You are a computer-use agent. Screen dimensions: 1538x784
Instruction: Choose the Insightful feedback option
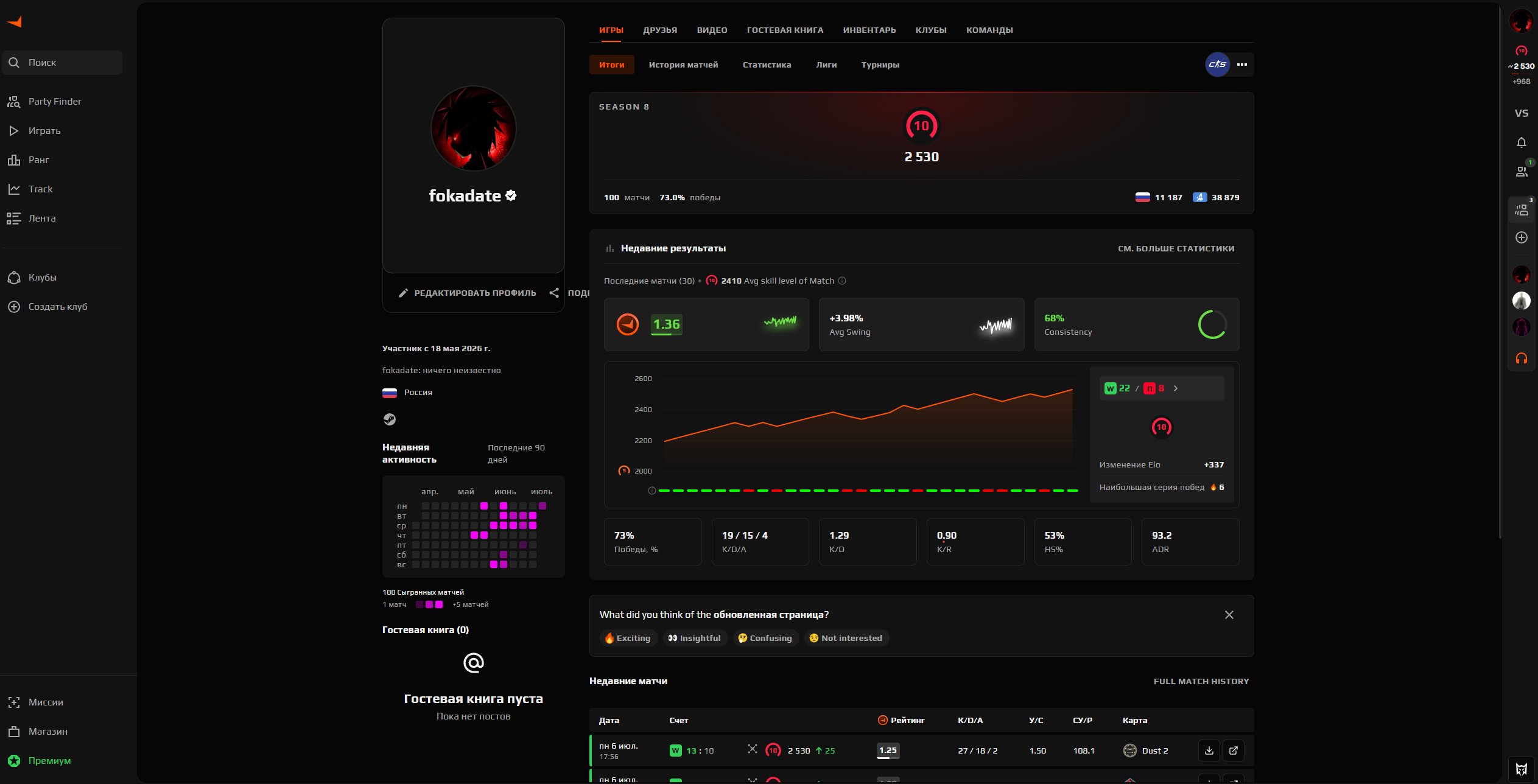[694, 638]
